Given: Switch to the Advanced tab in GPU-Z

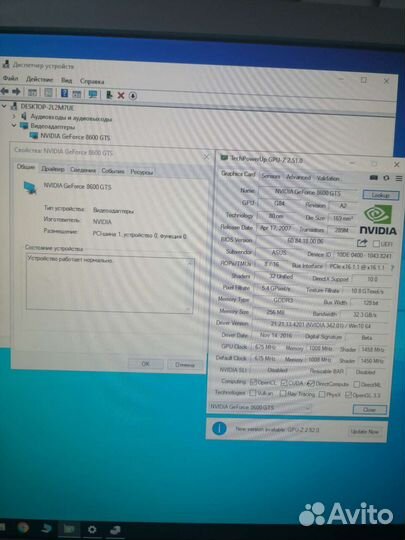Looking at the screenshot, I should click(x=298, y=177).
